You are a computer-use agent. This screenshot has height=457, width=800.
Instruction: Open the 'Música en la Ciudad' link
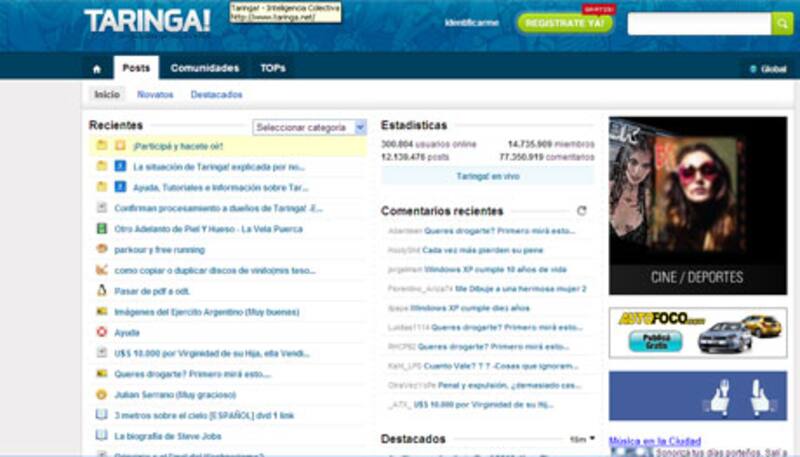click(655, 441)
